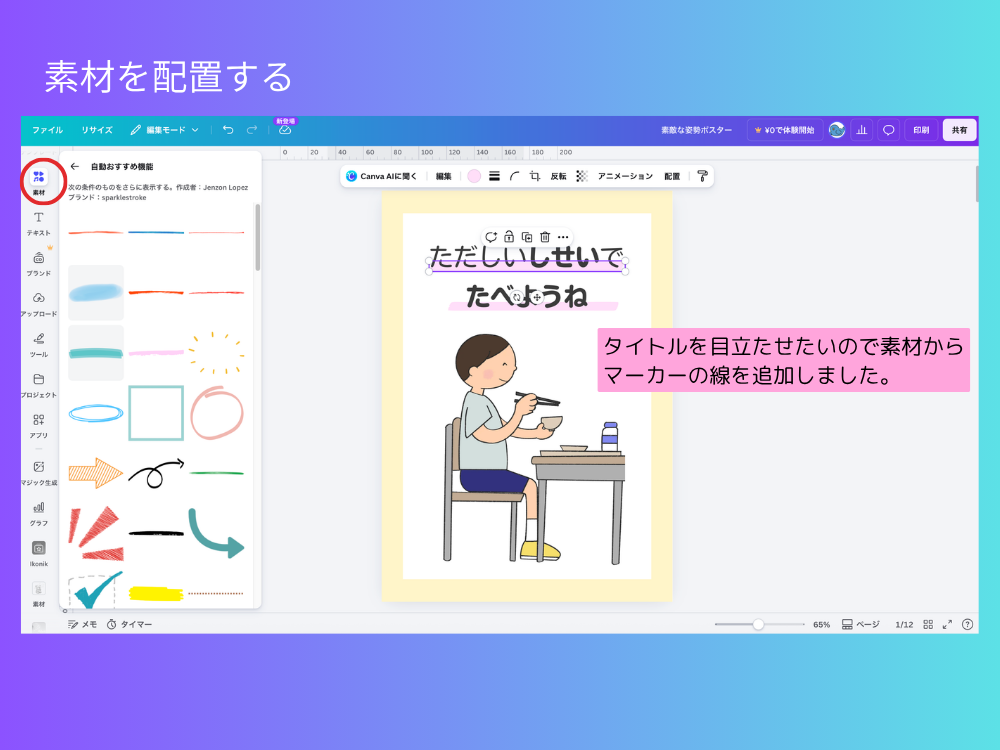Select the pale pink marker line element
This screenshot has height=750, width=1000.
tap(156, 353)
